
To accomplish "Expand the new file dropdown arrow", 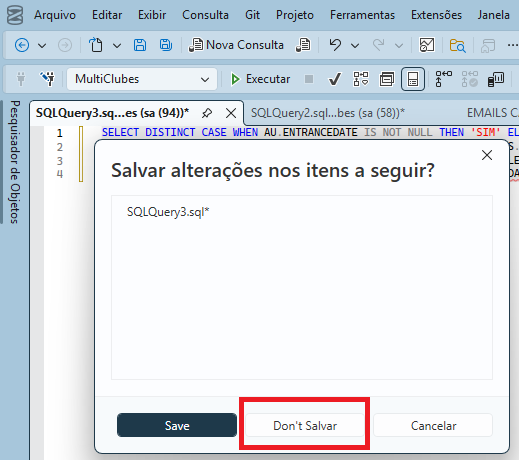I will pos(117,45).
